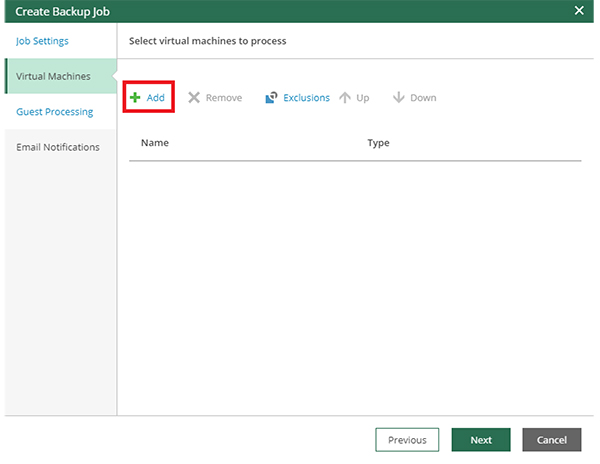
Task: Select the Remove text label
Action: pos(224,98)
